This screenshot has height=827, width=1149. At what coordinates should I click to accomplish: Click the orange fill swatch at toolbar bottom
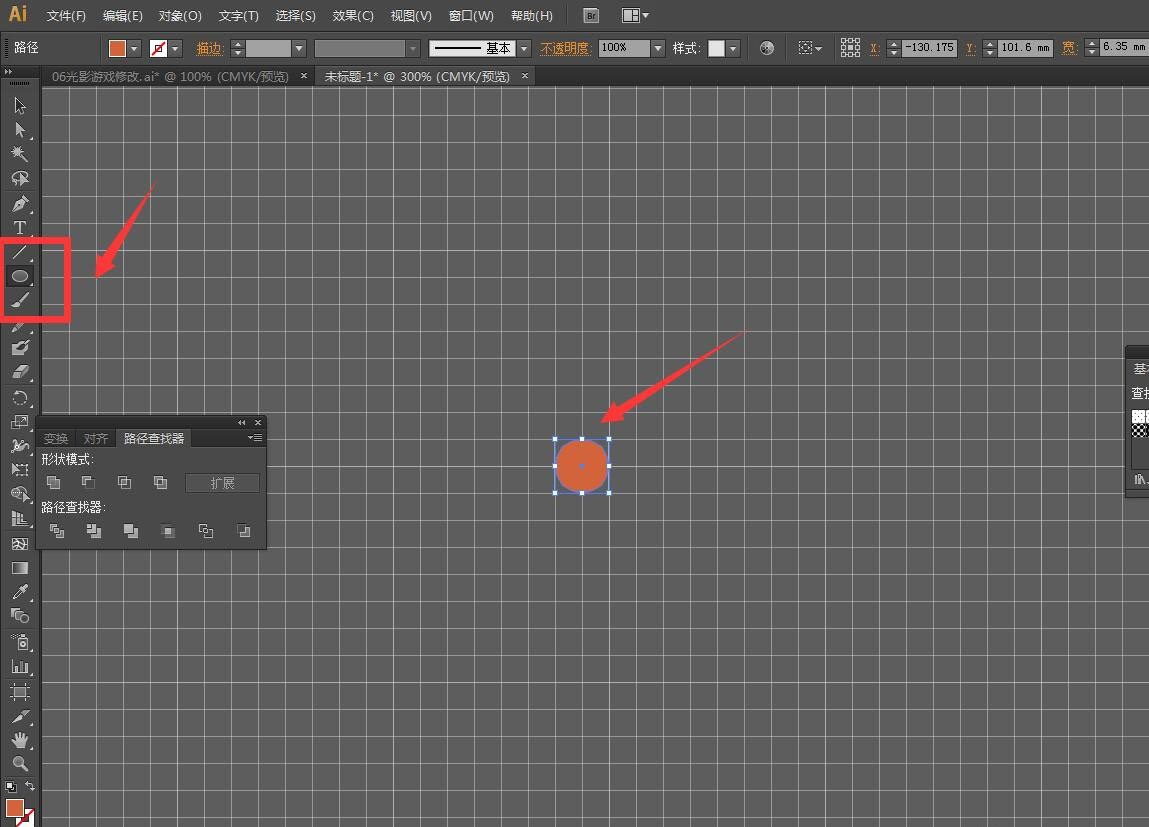pyautogui.click(x=14, y=808)
